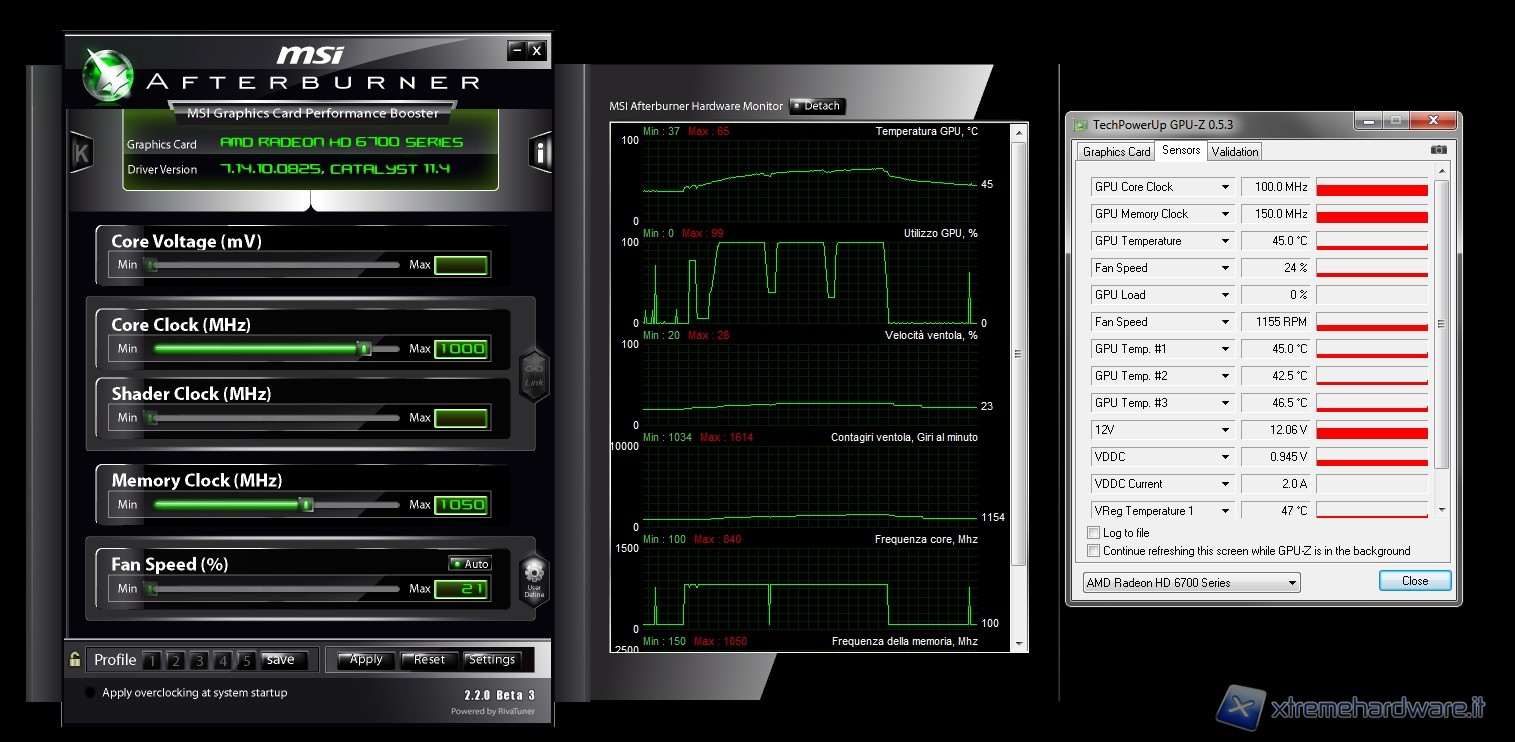1515x742 pixels.
Task: Click the Graphics Card name AMD Radeon HD 6700
Action: pos(341,143)
